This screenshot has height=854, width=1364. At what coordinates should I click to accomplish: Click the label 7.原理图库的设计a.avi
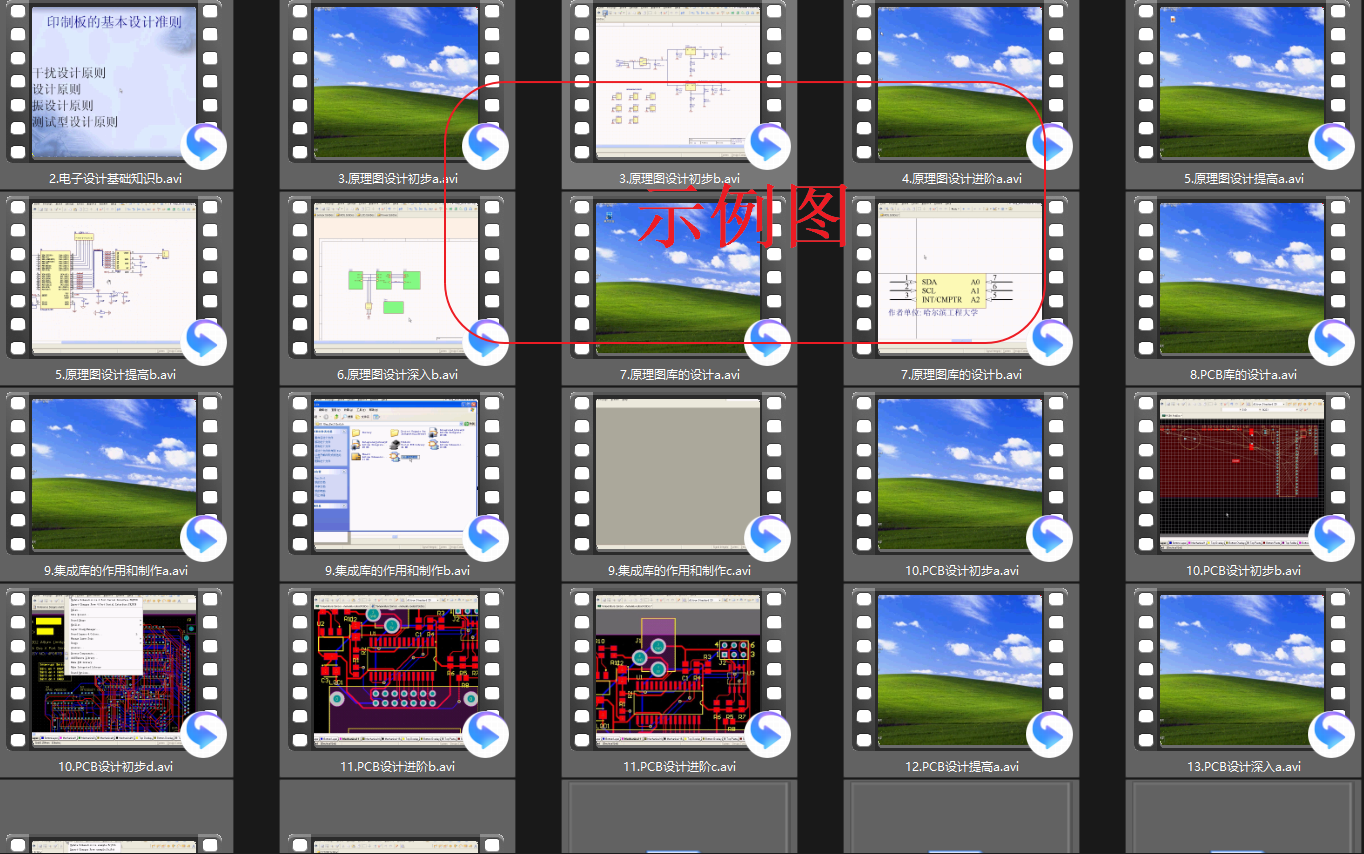[680, 375]
